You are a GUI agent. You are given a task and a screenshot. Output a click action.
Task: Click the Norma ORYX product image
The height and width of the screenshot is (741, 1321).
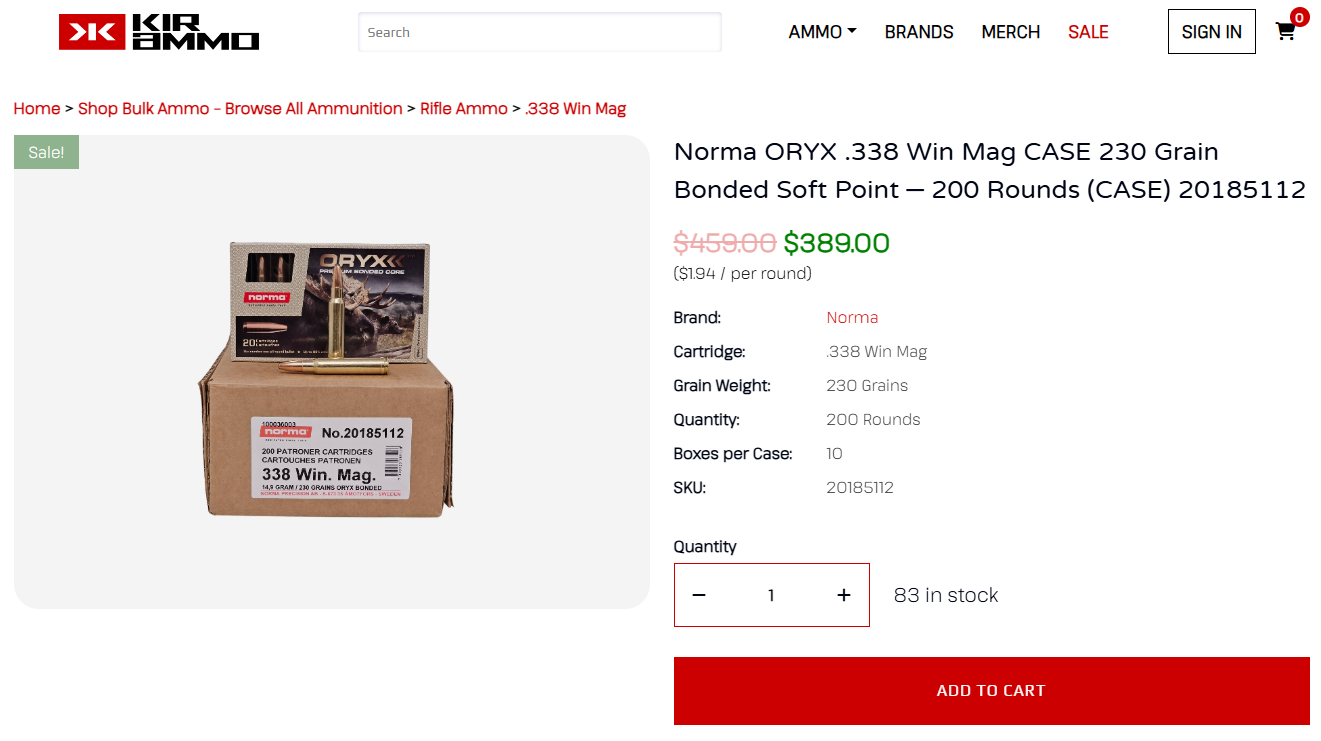point(327,379)
